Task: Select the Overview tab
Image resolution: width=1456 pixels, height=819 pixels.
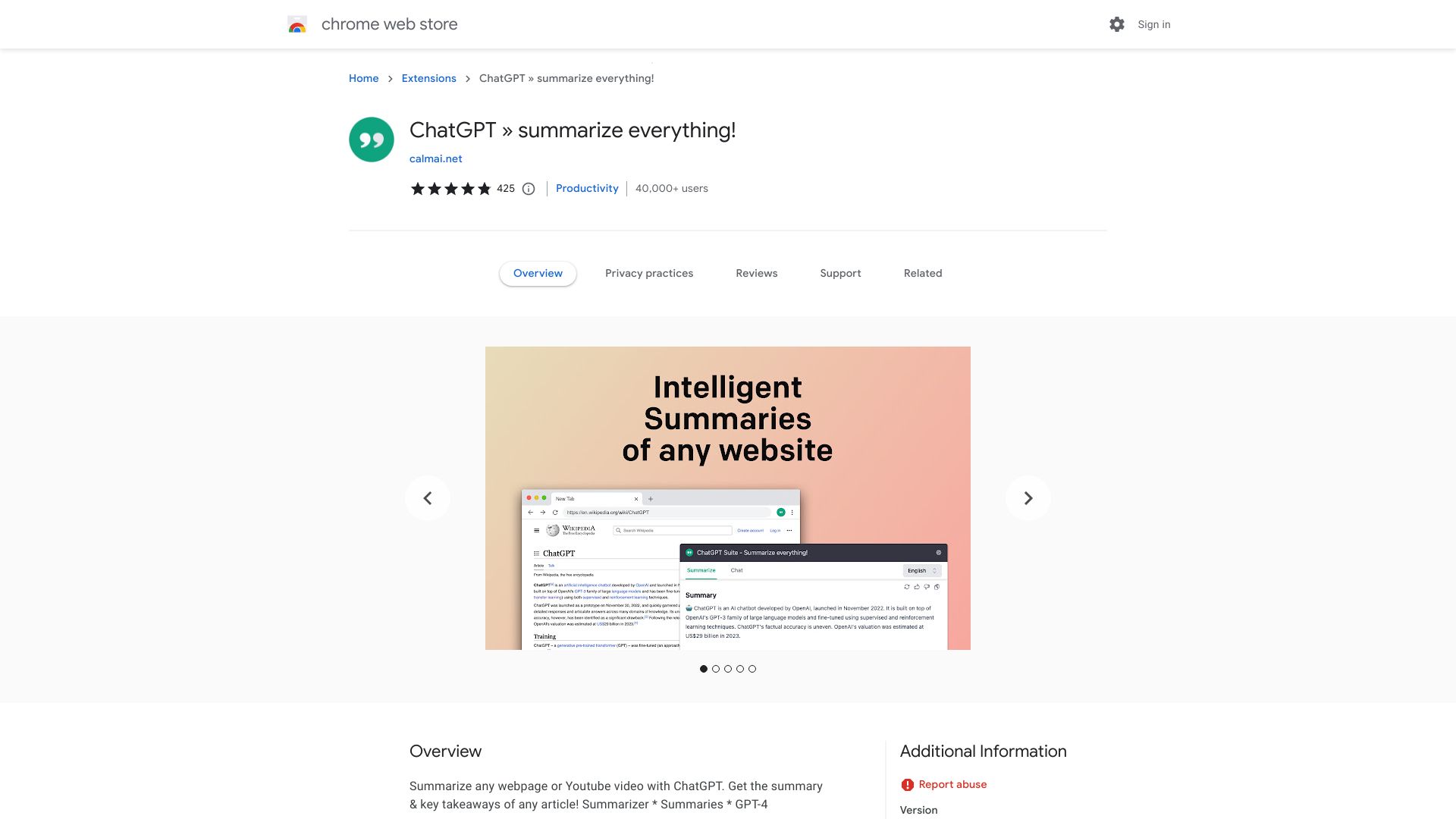Action: point(538,273)
